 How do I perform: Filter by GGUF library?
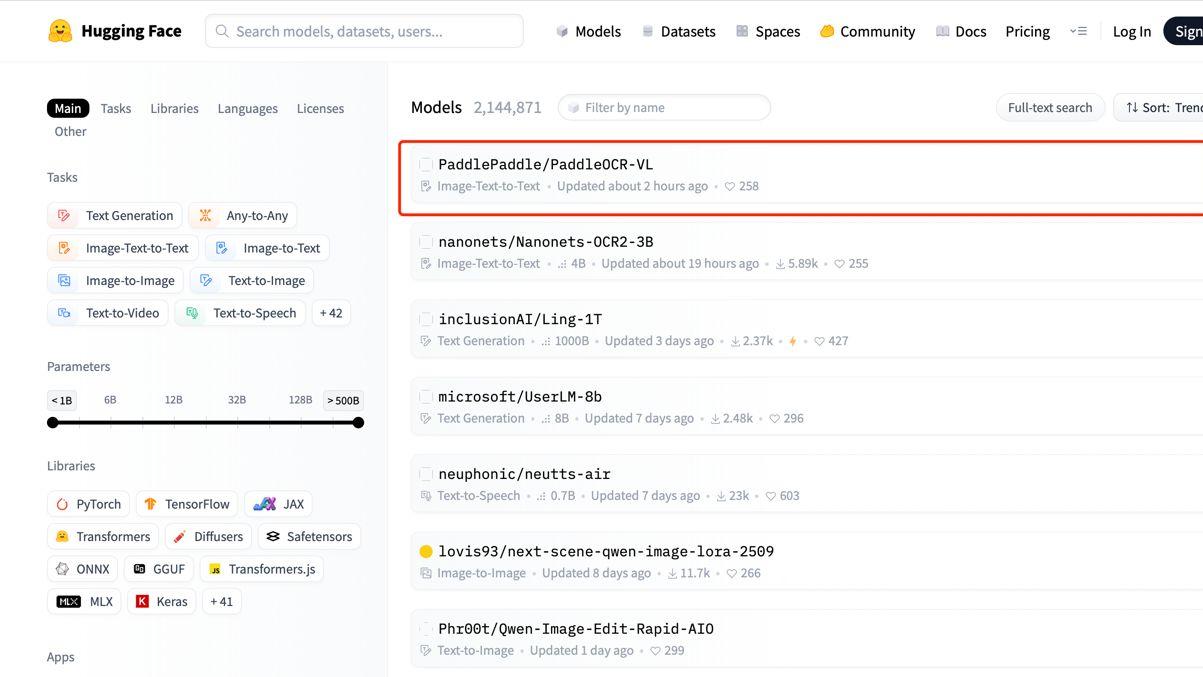pyautogui.click(x=159, y=569)
